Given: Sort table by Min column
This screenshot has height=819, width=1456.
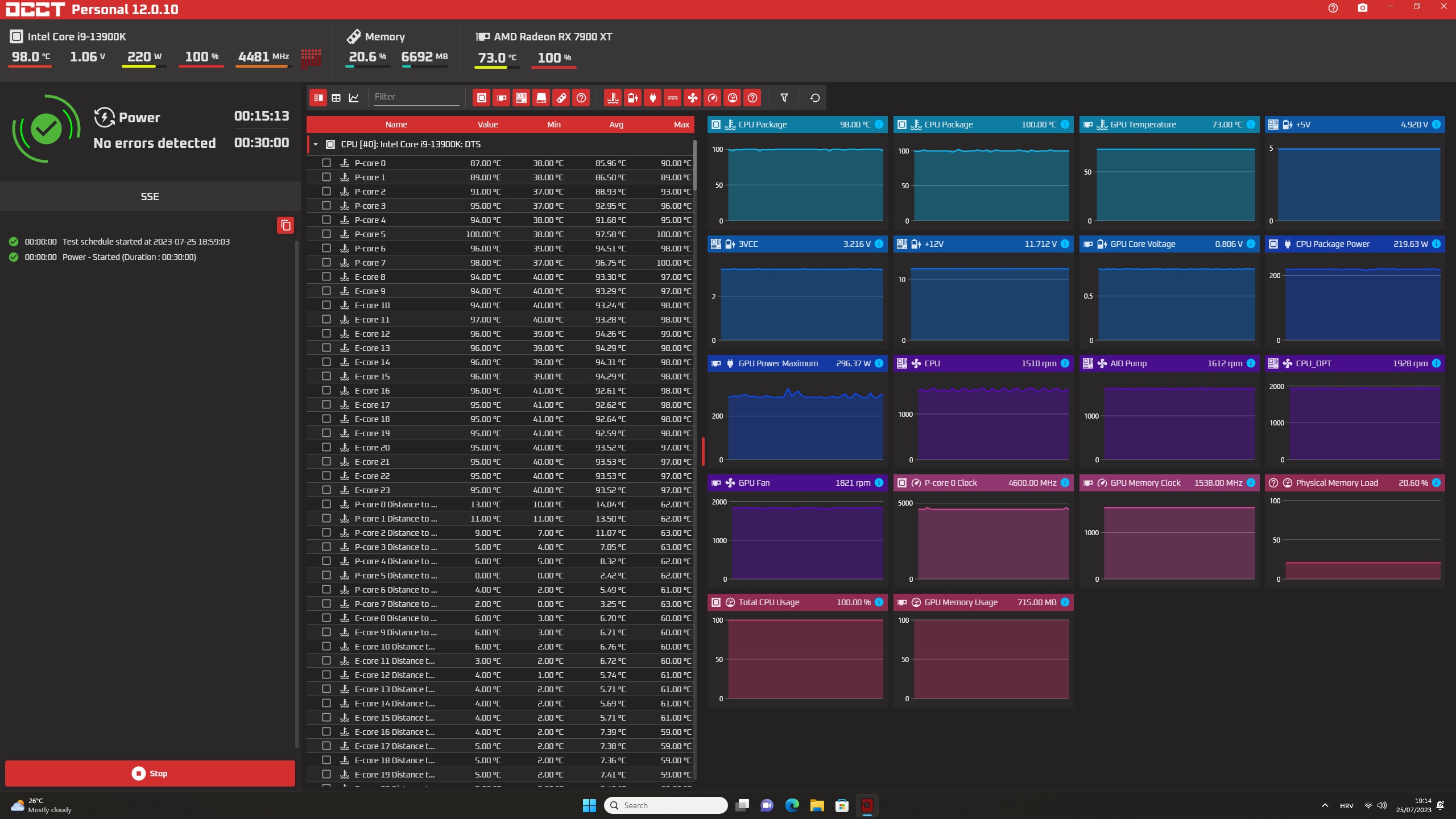Looking at the screenshot, I should pos(554,125).
